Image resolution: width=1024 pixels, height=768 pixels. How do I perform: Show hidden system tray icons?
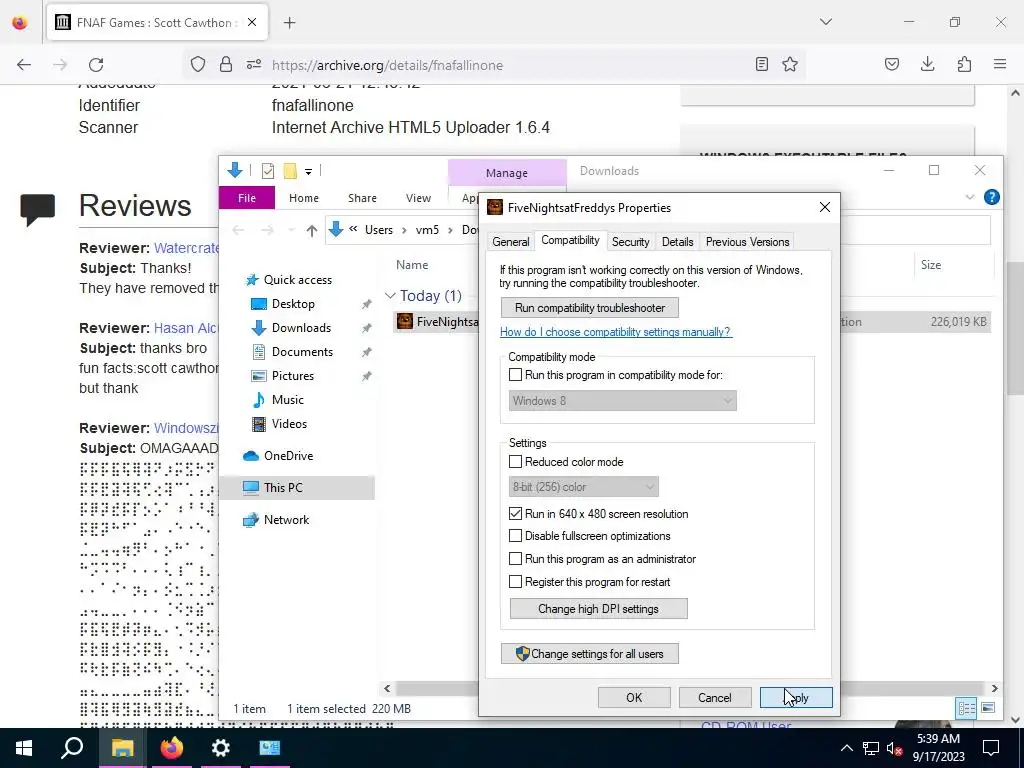pyautogui.click(x=846, y=748)
